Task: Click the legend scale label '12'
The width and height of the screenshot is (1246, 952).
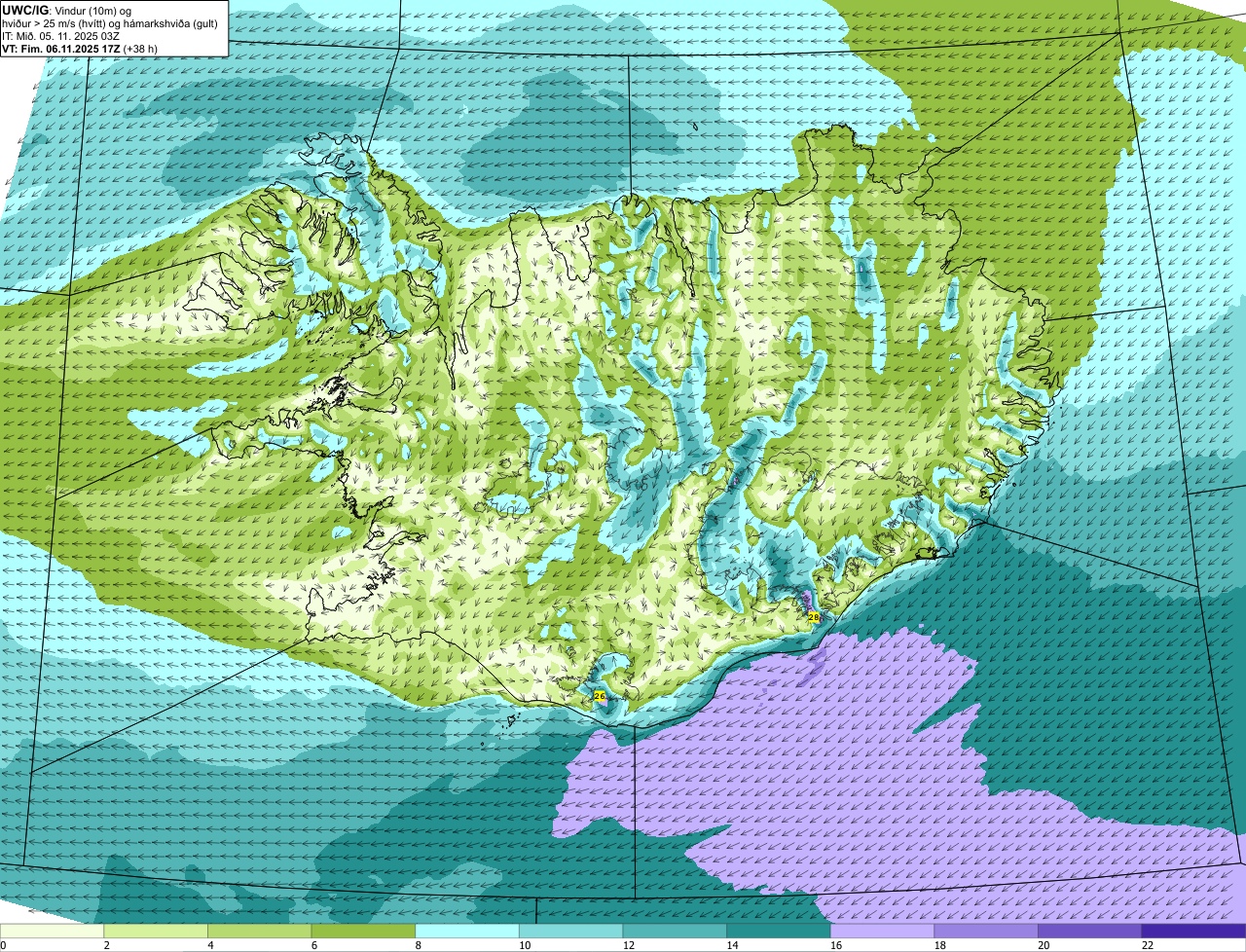Action: pos(628,945)
